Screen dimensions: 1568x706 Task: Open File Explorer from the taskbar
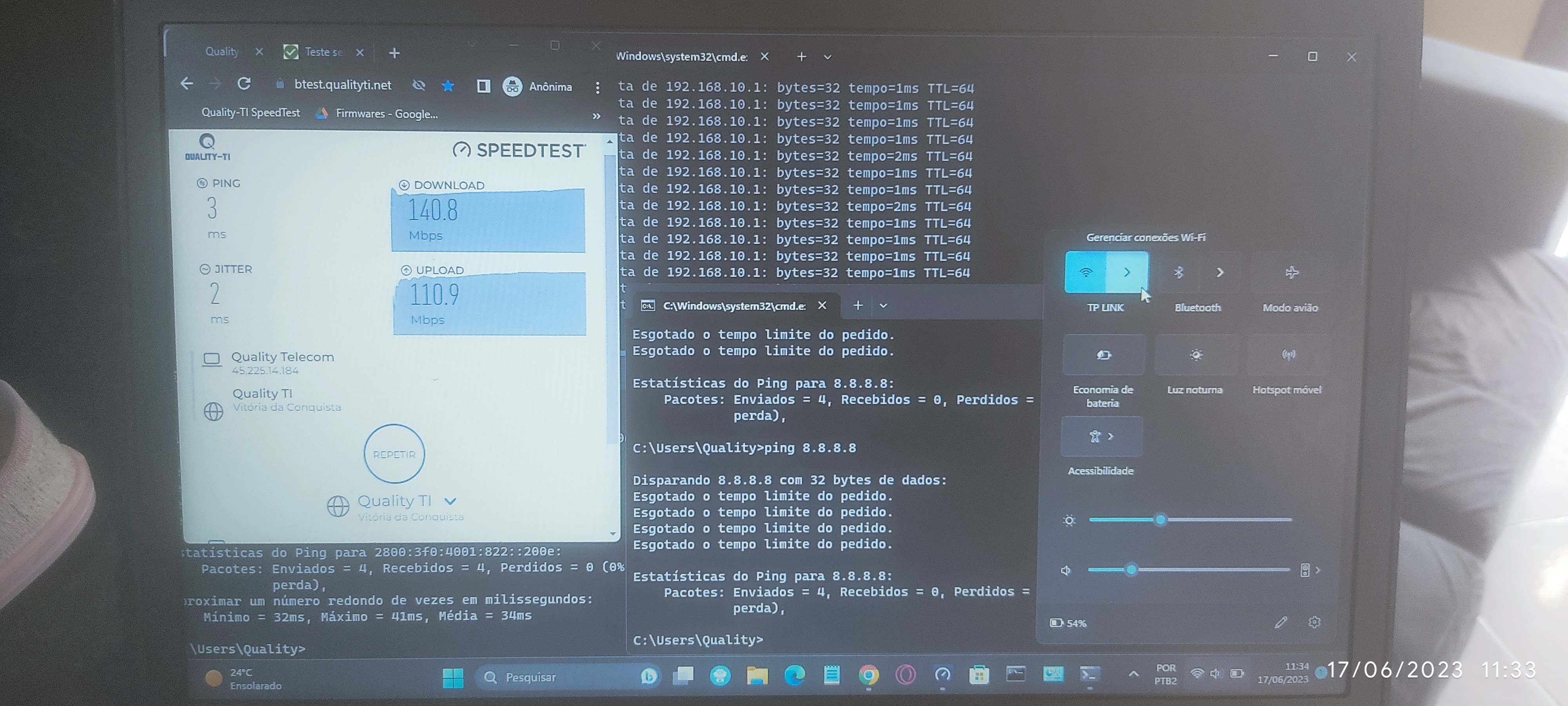tap(757, 675)
